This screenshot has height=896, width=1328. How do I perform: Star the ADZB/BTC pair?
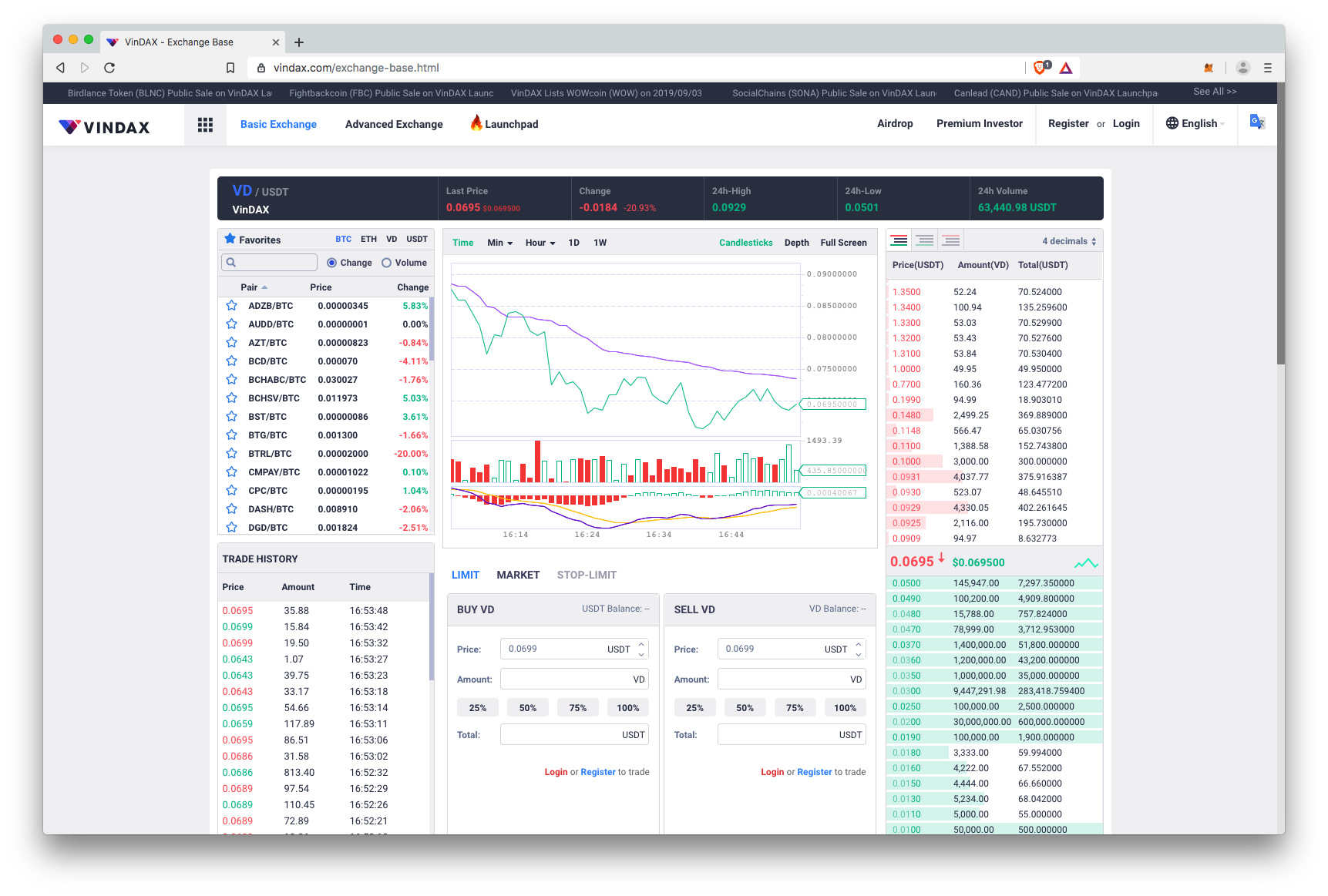pos(231,306)
